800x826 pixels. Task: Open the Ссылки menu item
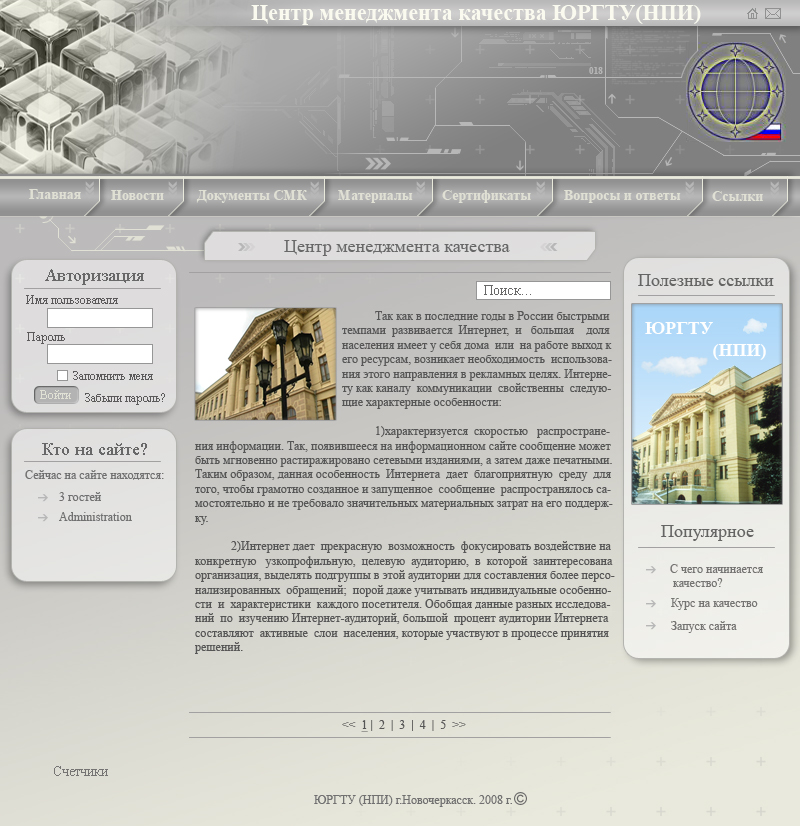(x=737, y=196)
